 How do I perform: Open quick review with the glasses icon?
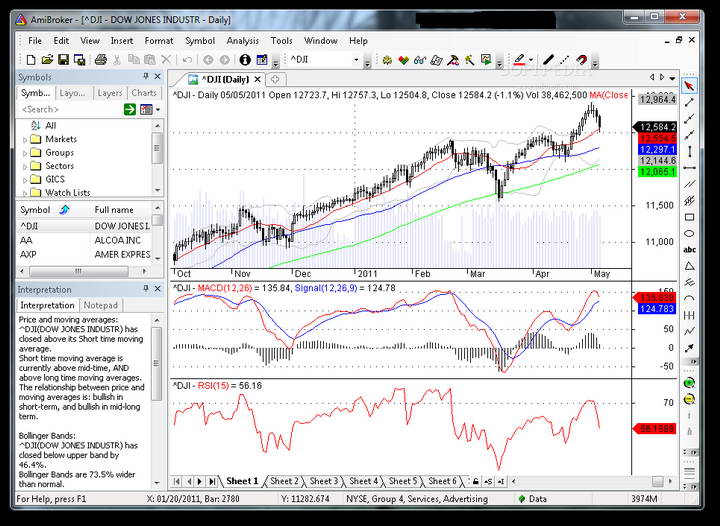pos(420,60)
